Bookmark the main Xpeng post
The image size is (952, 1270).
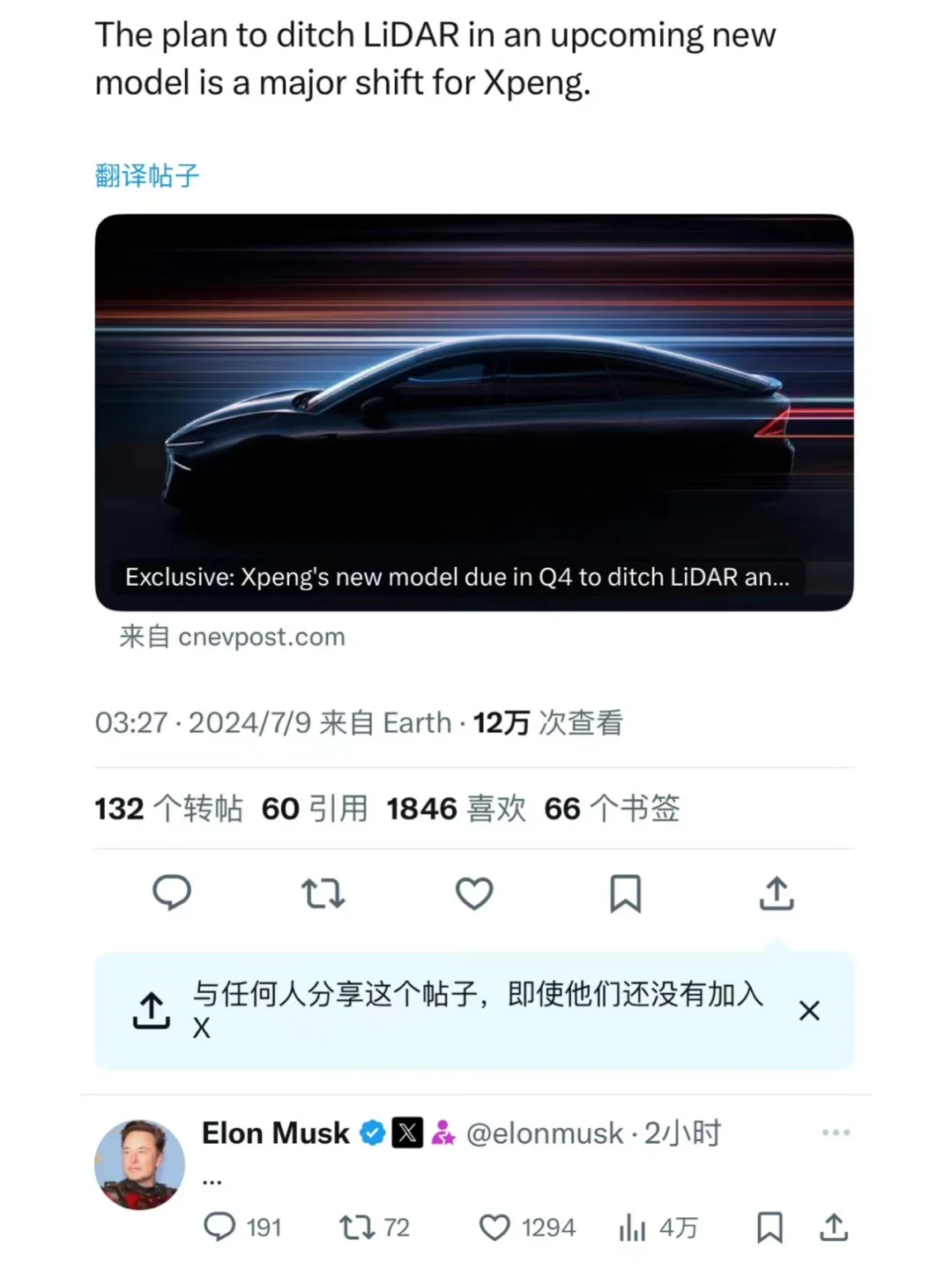coord(626,893)
